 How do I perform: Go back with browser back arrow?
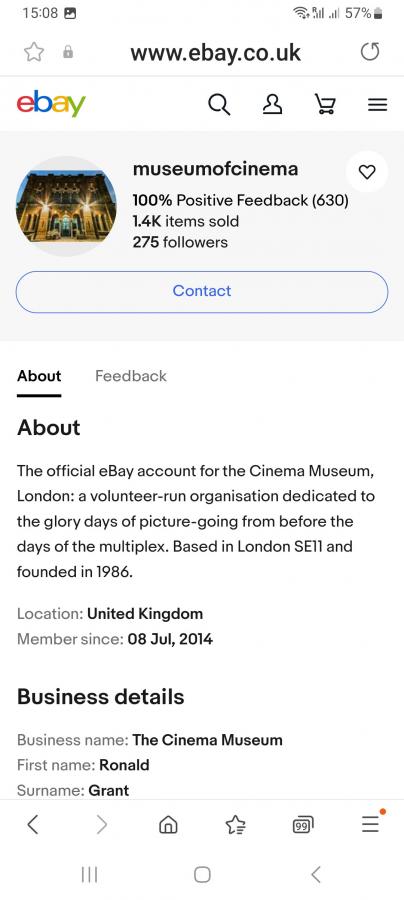[x=33, y=825]
